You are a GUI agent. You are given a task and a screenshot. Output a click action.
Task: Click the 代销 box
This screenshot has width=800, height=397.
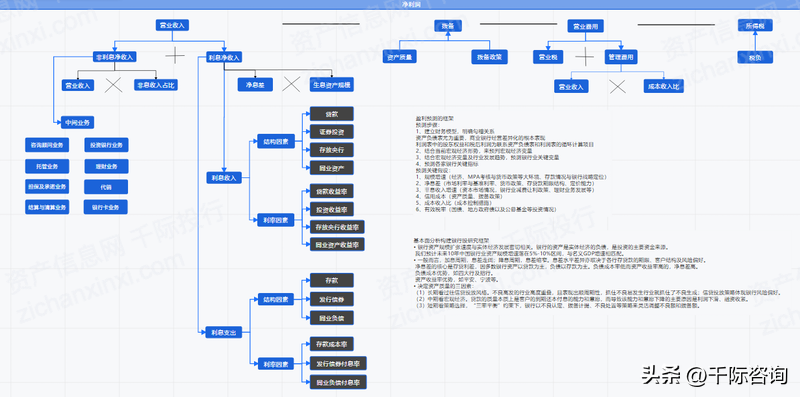(x=106, y=187)
